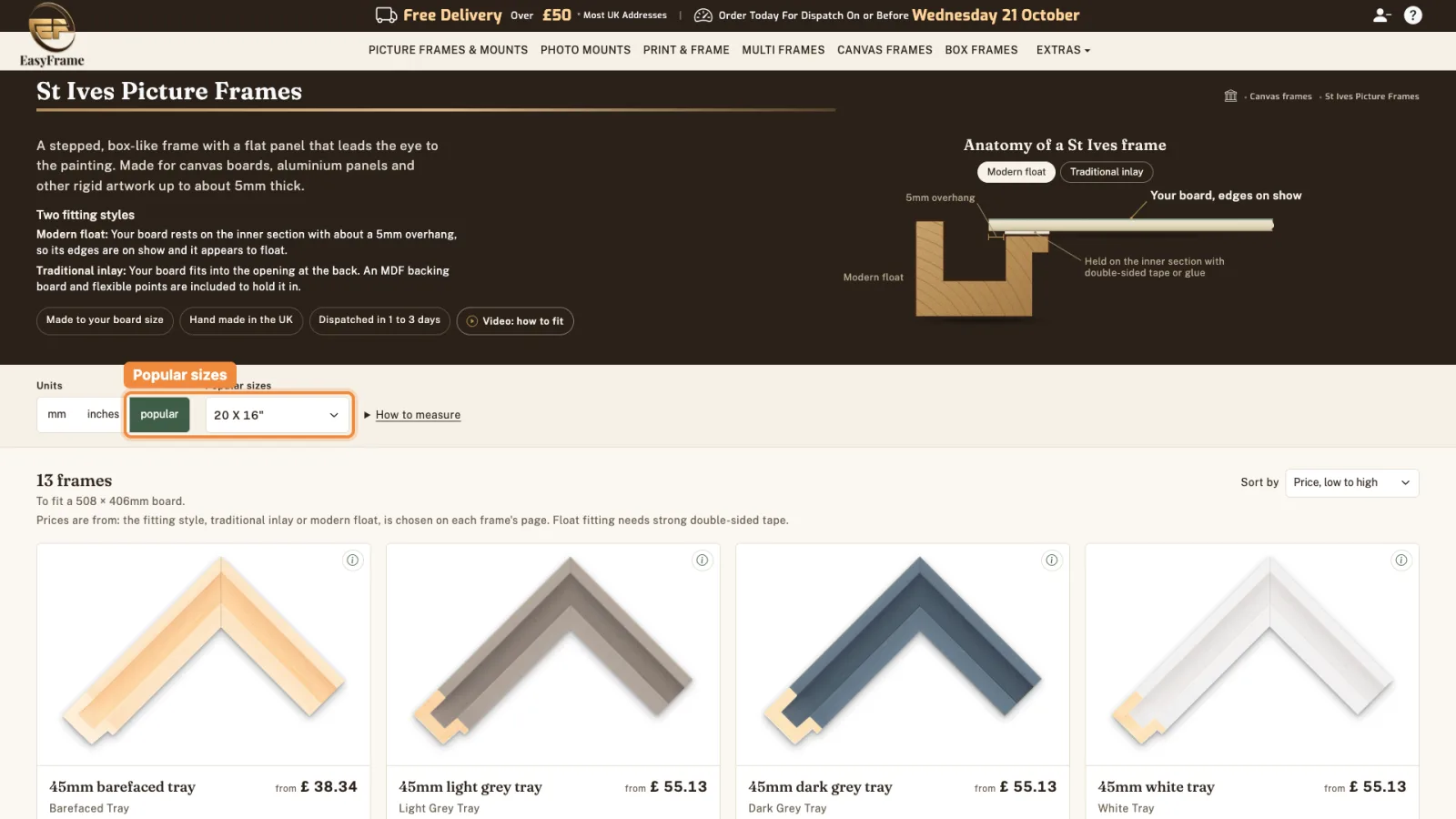Click the 45mm barefaced tray title
The height and width of the screenshot is (819, 1456).
[x=122, y=787]
